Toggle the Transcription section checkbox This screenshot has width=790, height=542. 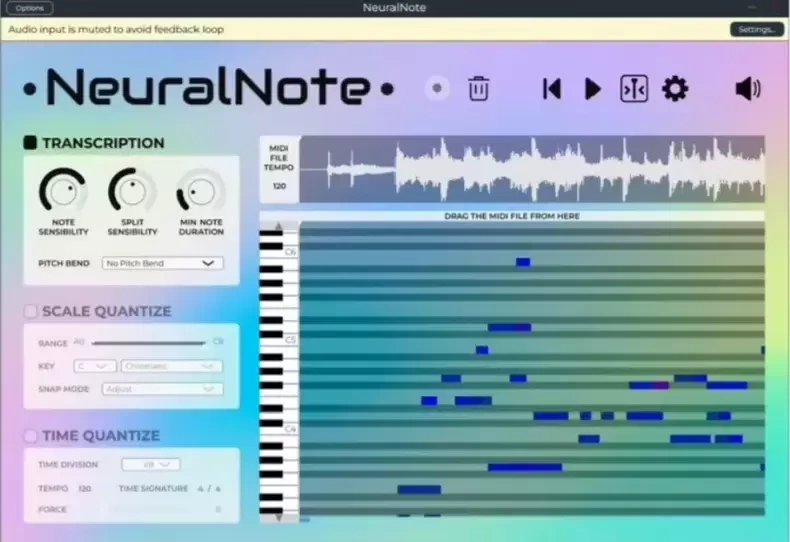[31, 143]
